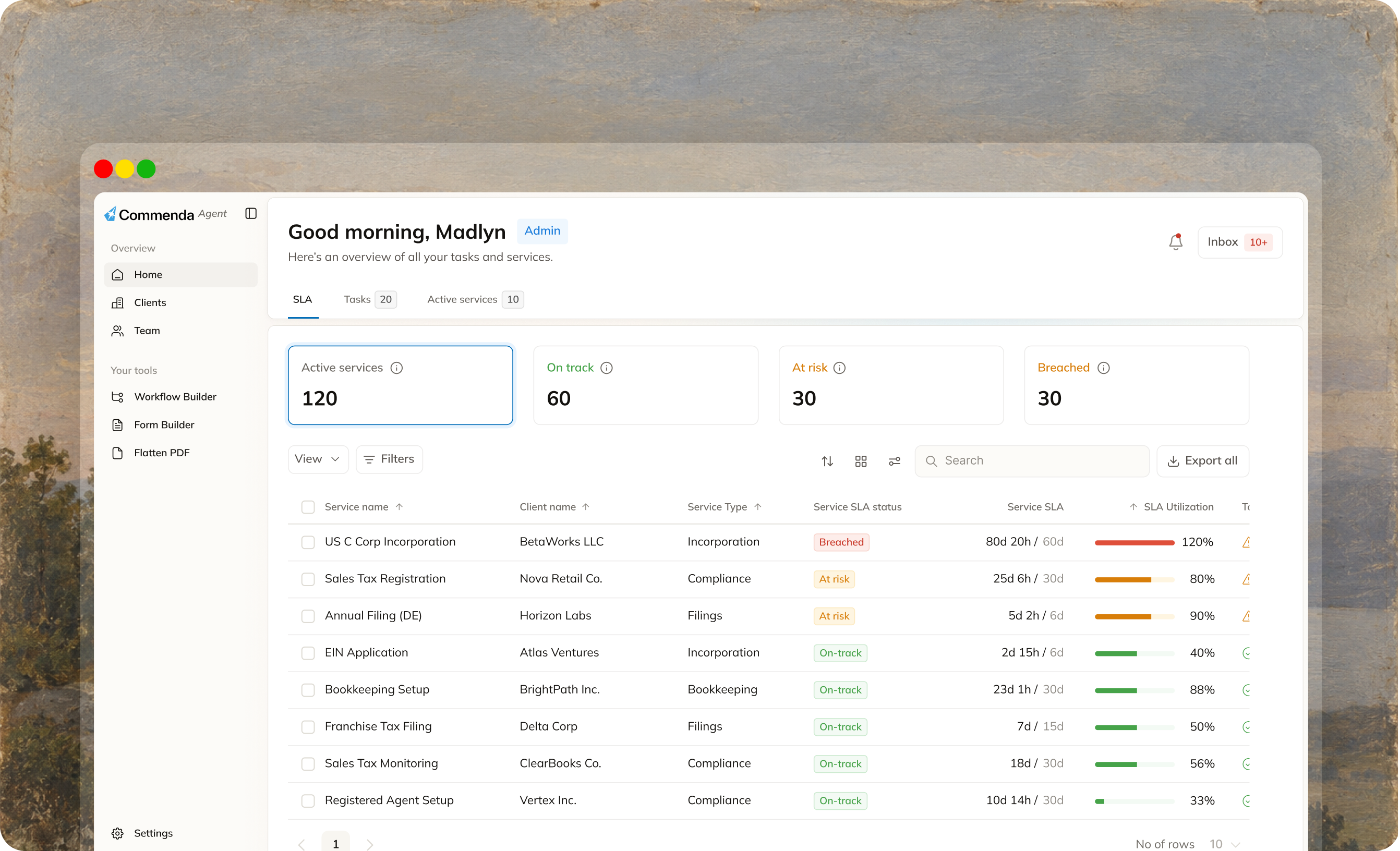Open the Inbox button
The height and width of the screenshot is (851, 1400).
coord(1240,242)
